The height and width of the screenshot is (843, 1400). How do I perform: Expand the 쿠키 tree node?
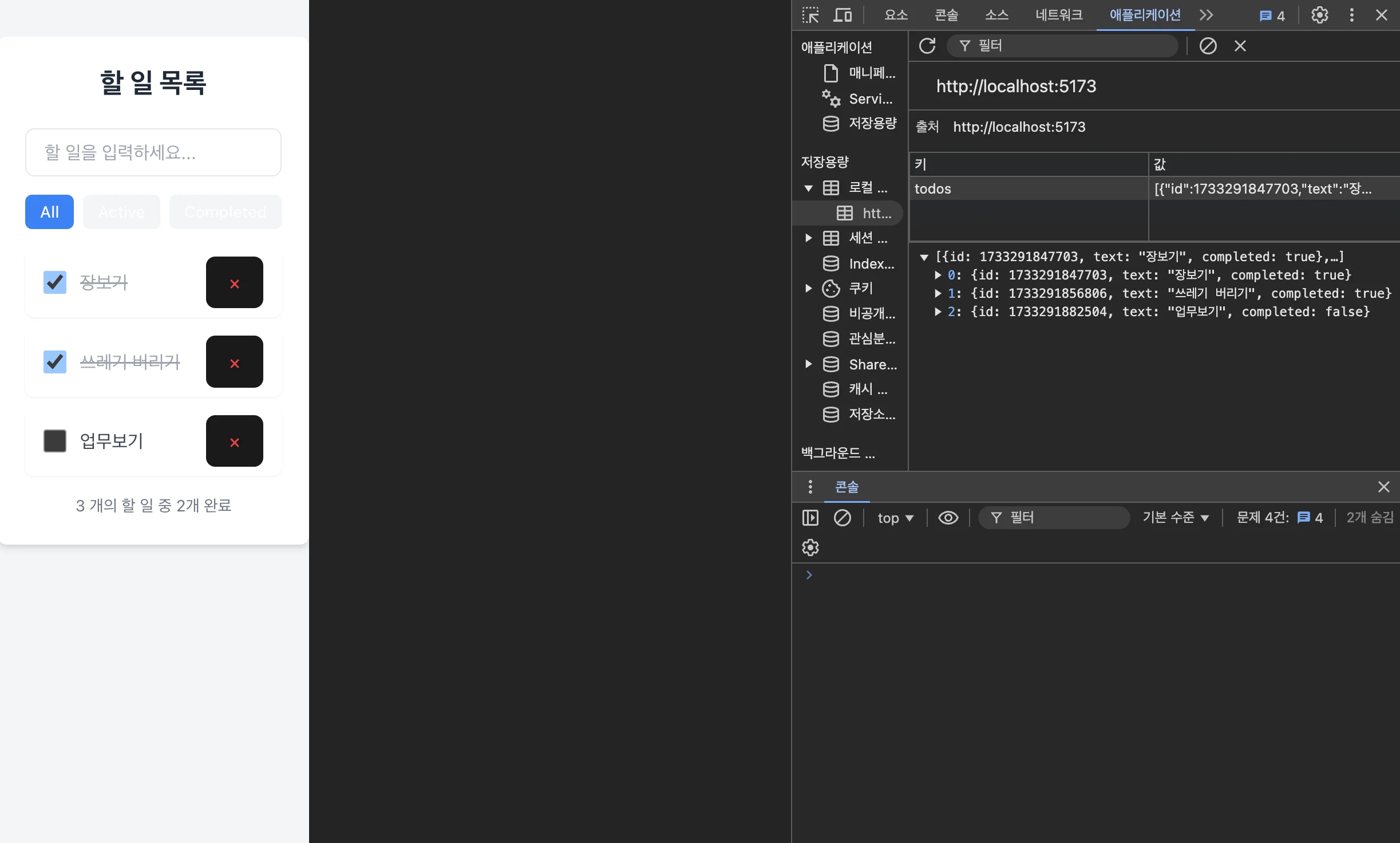pos(808,288)
